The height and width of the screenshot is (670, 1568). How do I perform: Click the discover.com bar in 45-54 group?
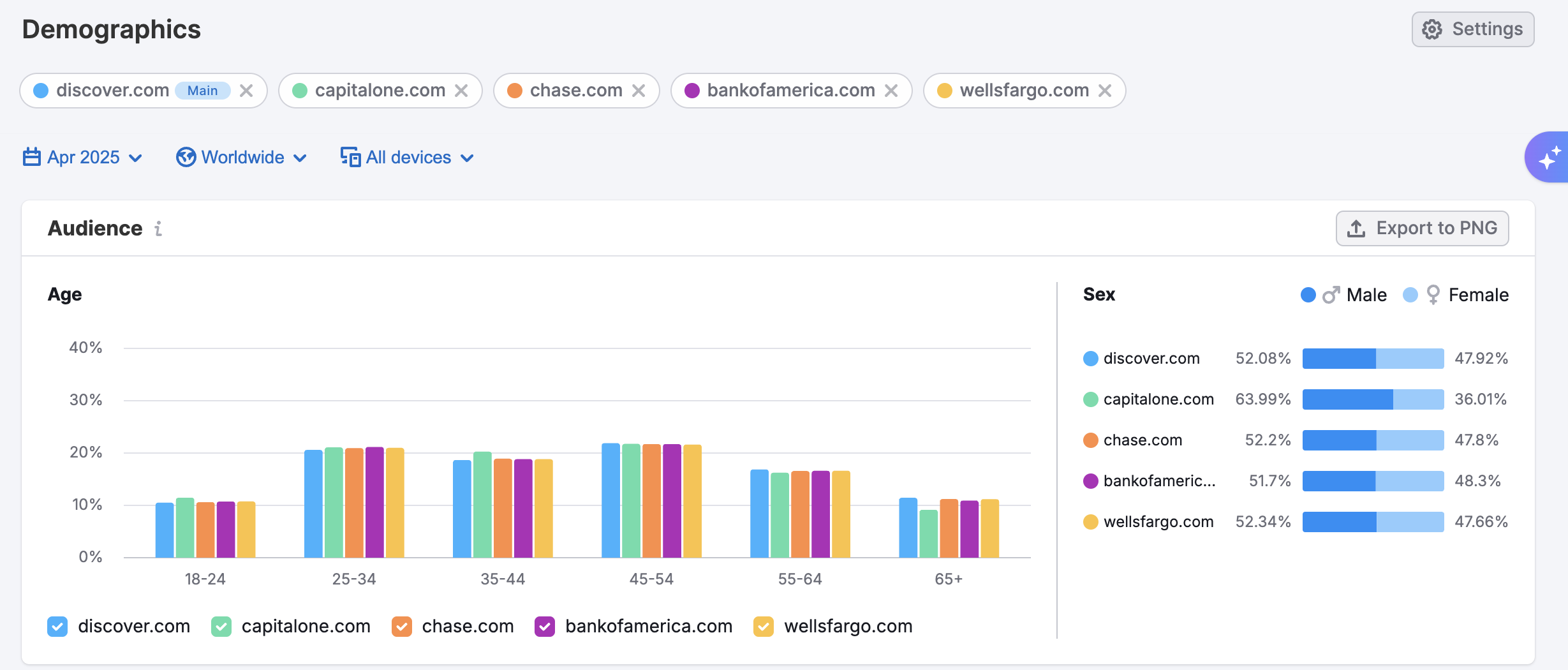[610, 500]
